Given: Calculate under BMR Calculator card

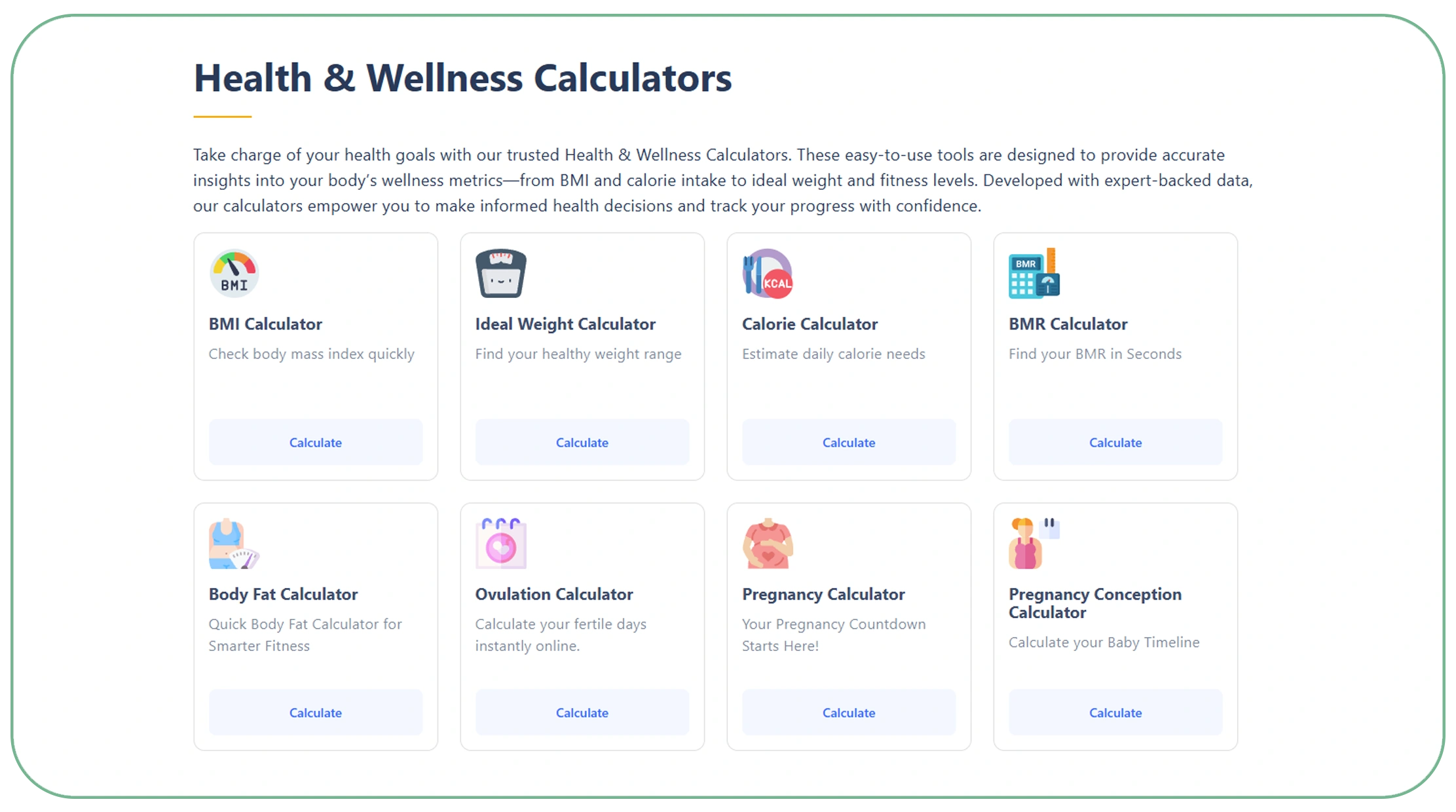Looking at the screenshot, I should coord(1115,442).
